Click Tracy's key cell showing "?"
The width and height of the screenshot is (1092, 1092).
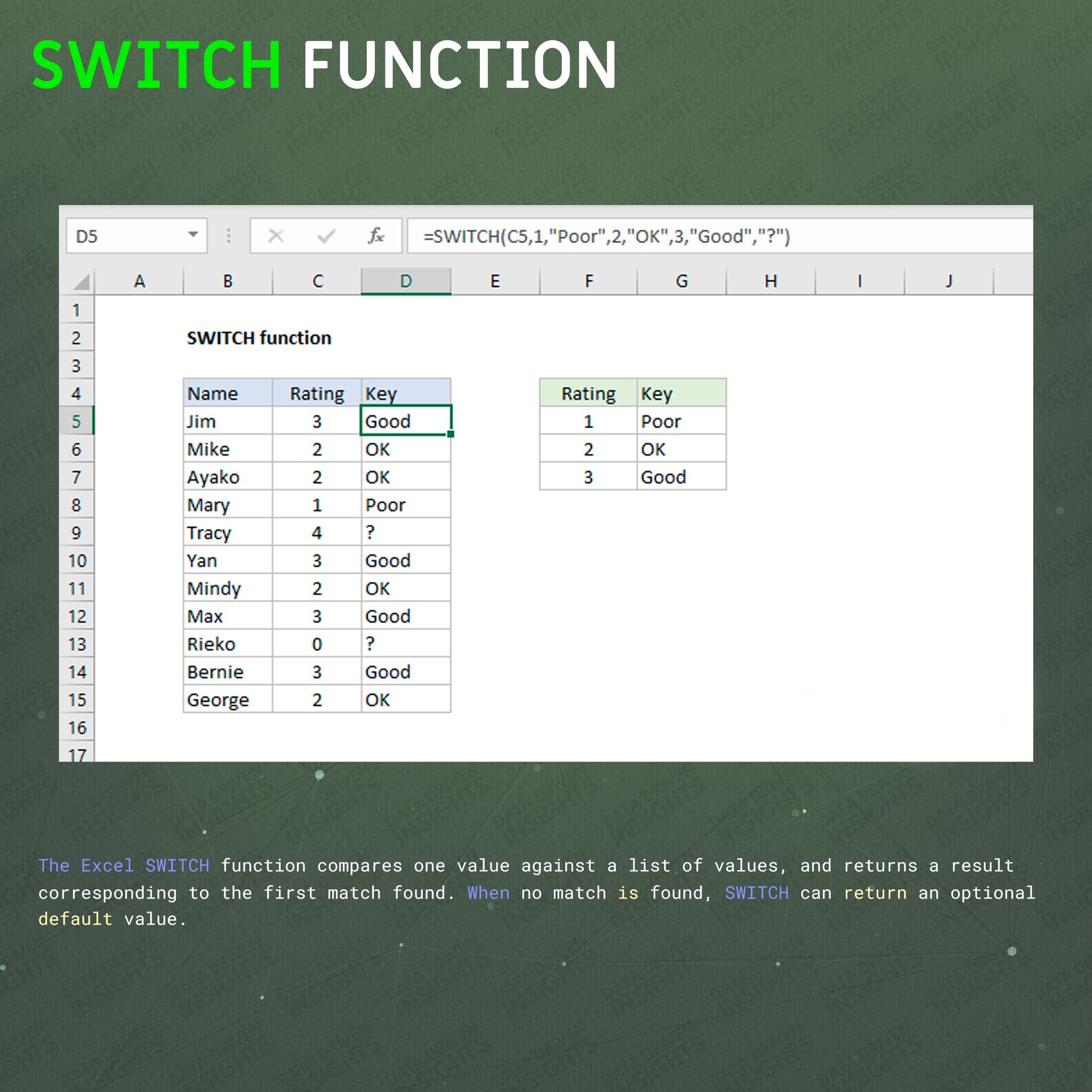pos(406,533)
